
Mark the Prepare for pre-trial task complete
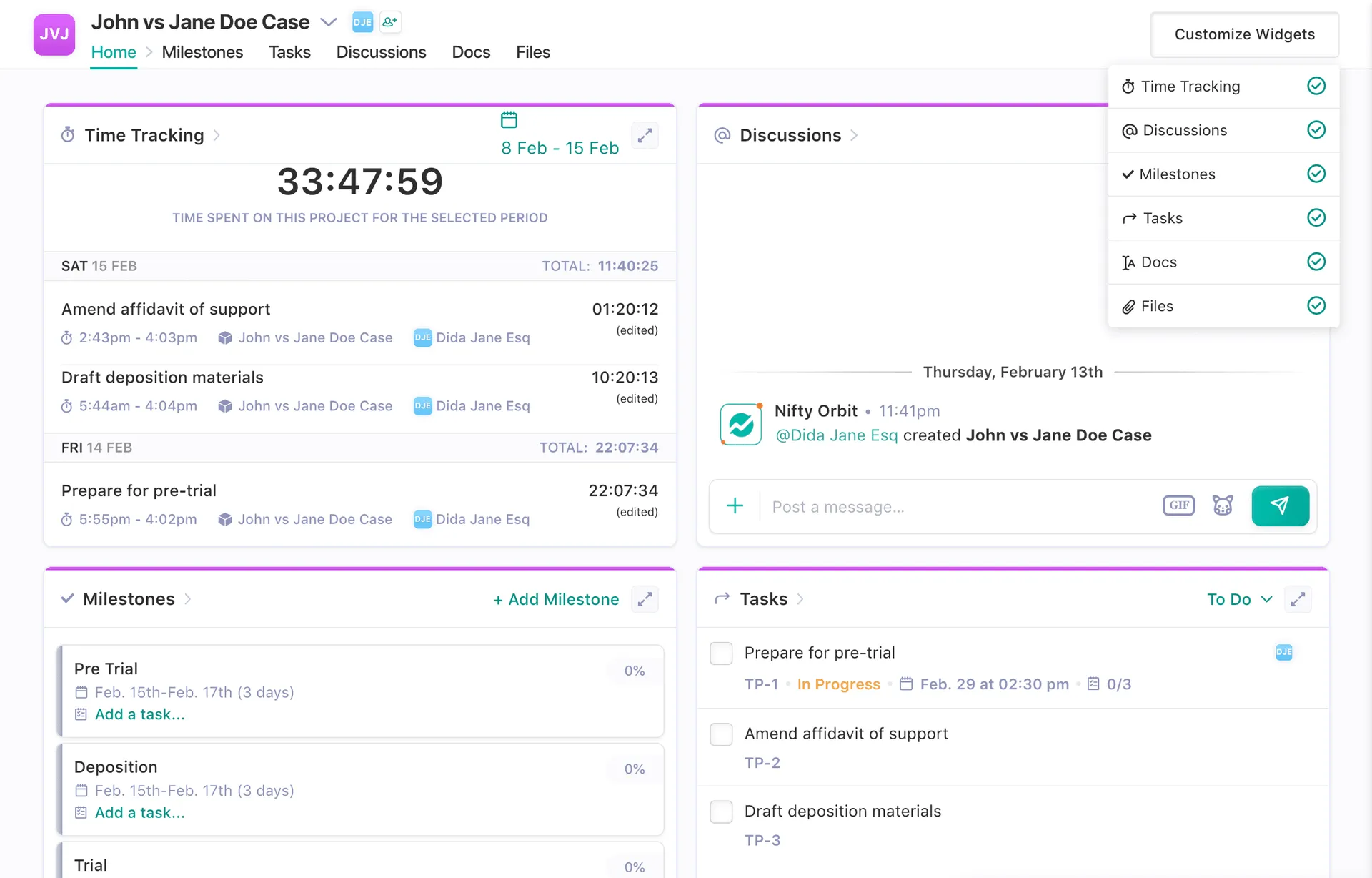721,653
